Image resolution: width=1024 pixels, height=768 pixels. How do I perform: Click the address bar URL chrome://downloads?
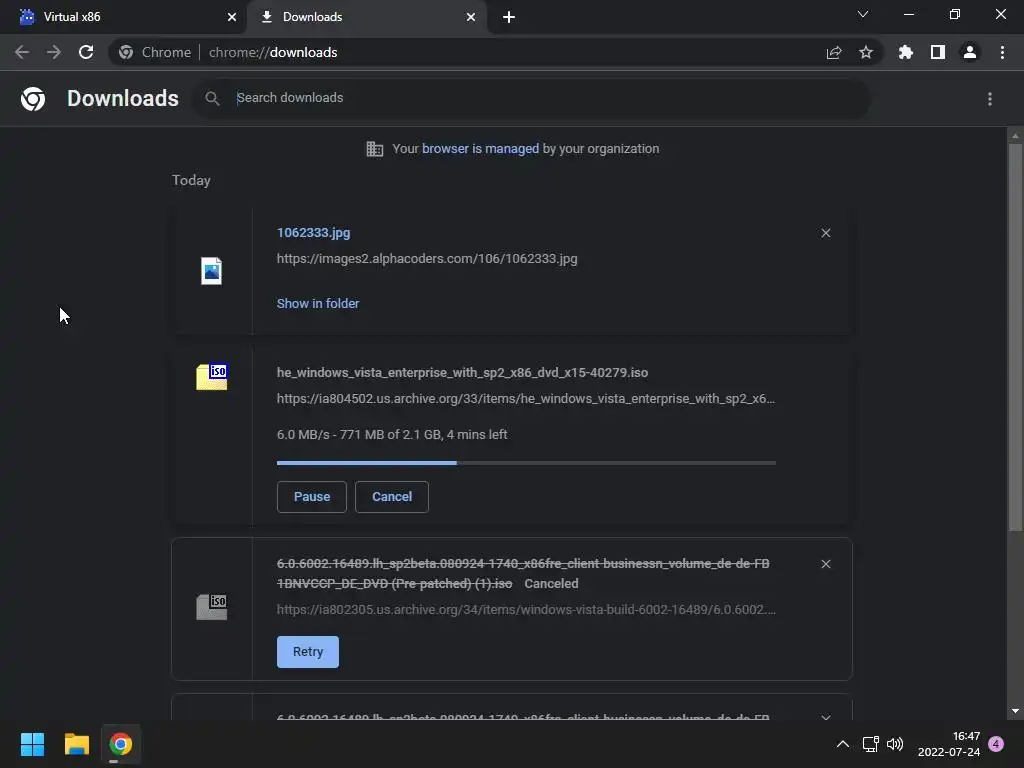tap(273, 52)
